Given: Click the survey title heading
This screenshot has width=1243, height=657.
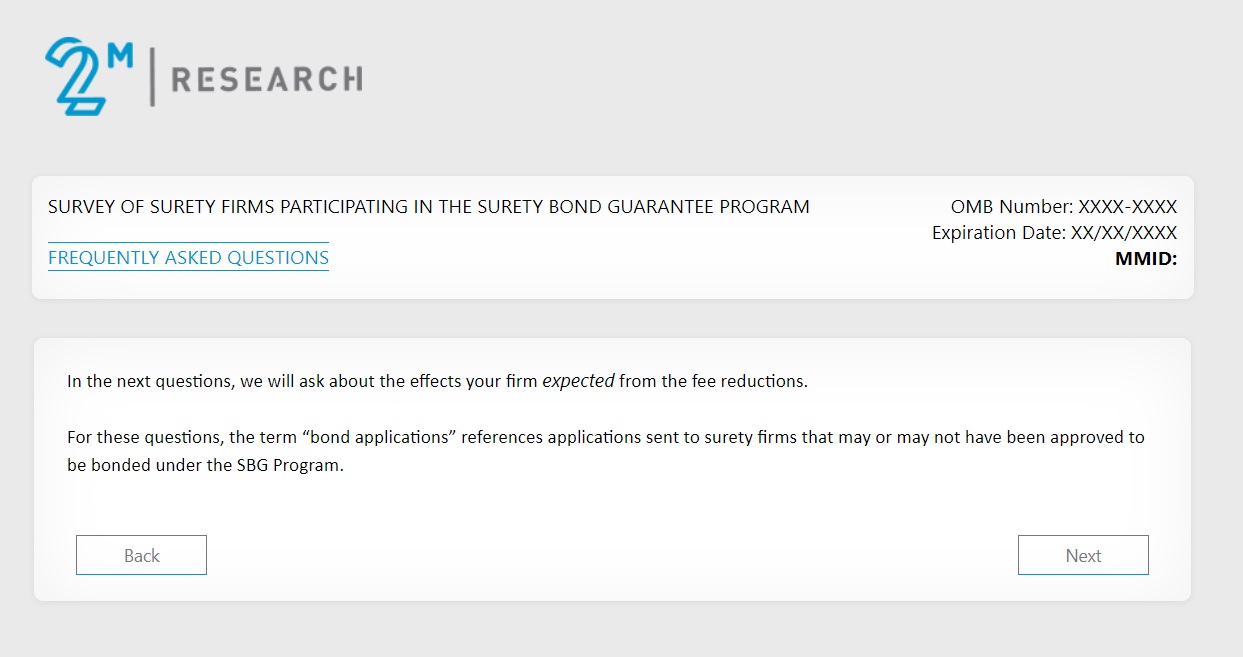Looking at the screenshot, I should click(x=428, y=207).
